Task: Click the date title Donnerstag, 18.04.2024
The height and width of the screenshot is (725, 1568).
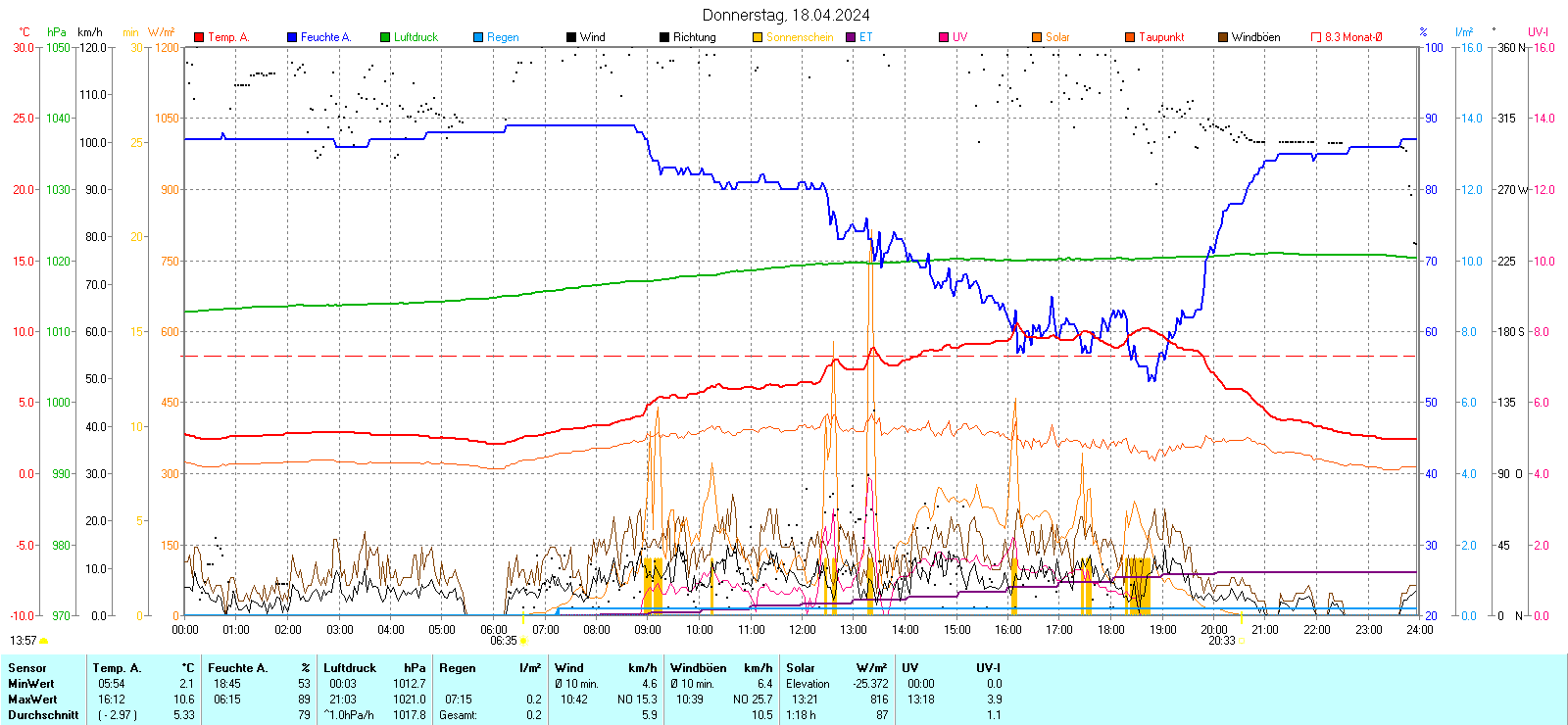Action: tap(786, 15)
